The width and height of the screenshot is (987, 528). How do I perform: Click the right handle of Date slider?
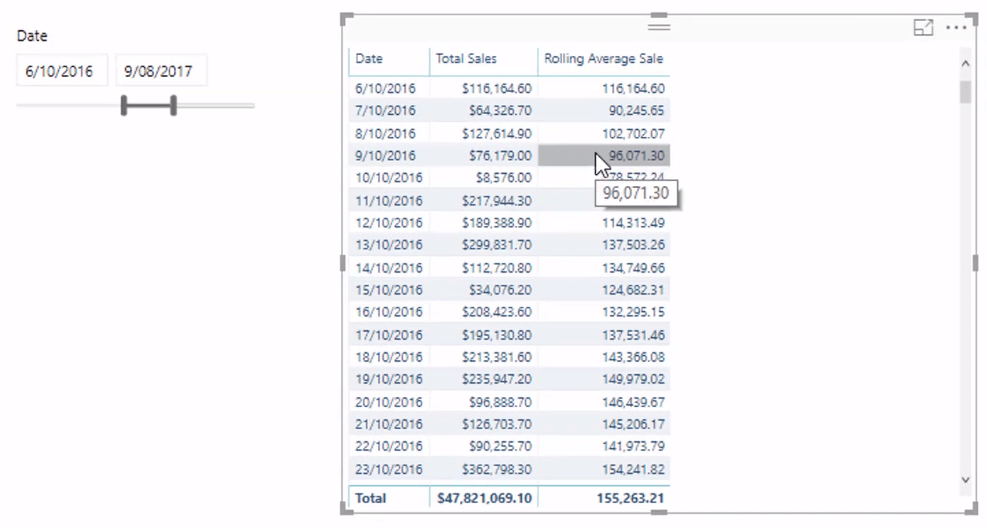pos(173,106)
